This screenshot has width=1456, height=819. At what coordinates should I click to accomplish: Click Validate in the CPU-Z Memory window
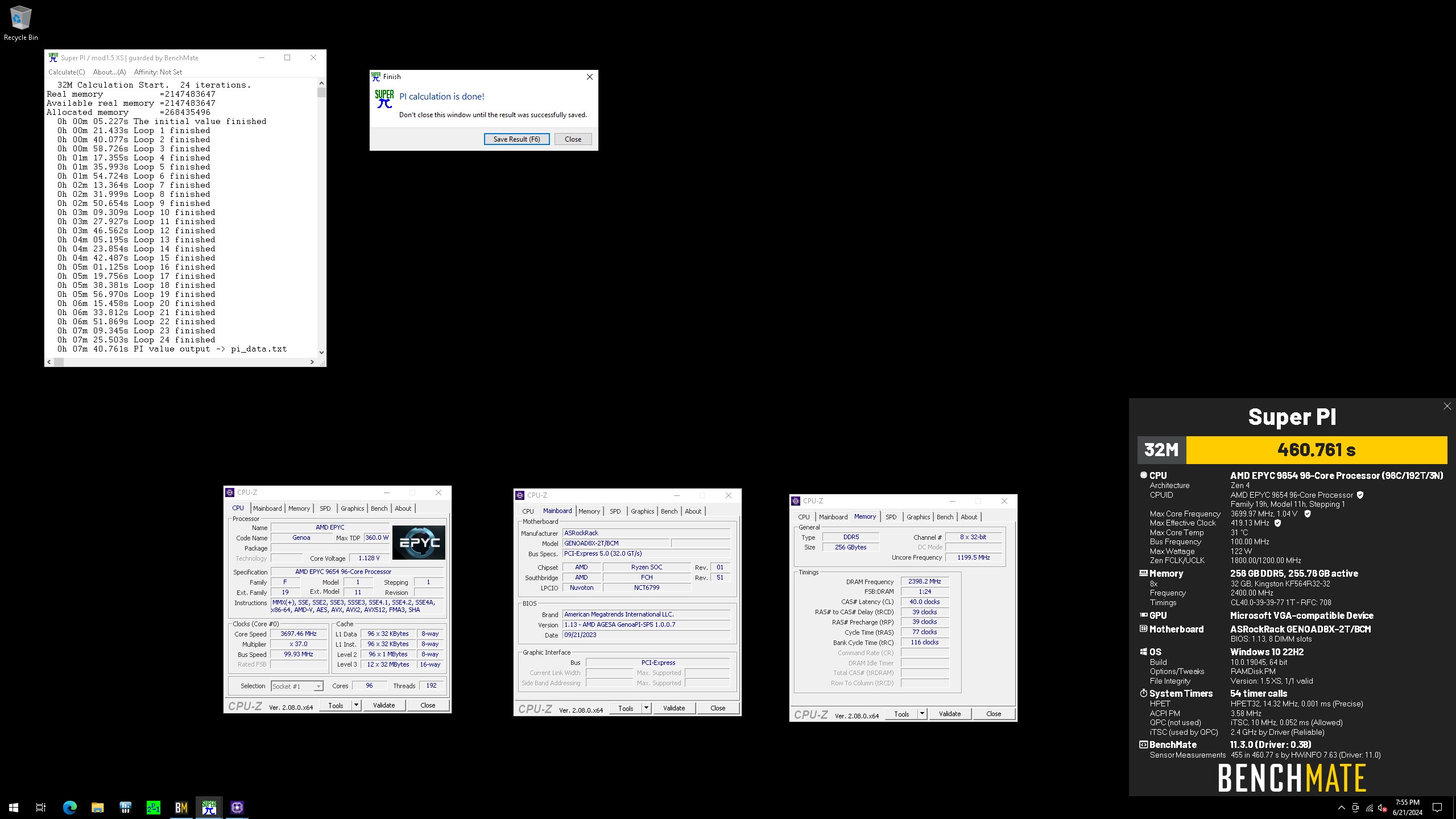click(950, 714)
